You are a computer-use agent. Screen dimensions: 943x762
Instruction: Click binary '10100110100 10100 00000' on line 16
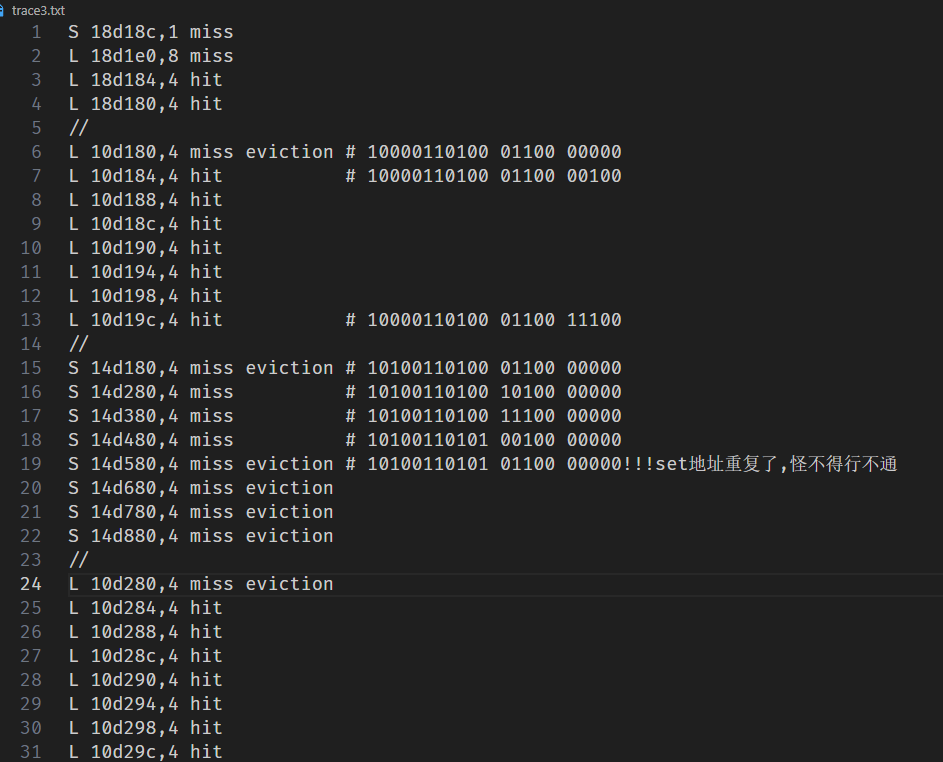tap(494, 392)
